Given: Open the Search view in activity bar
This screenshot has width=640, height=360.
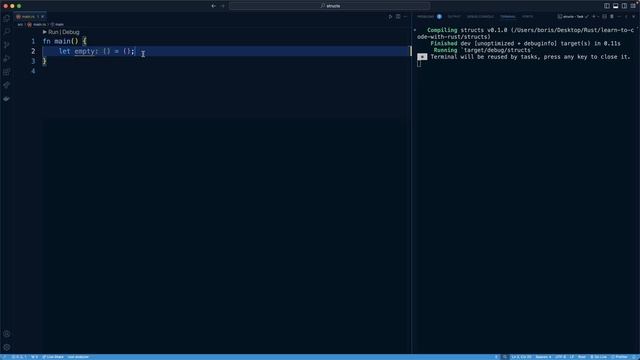Looking at the screenshot, I should (7, 31).
